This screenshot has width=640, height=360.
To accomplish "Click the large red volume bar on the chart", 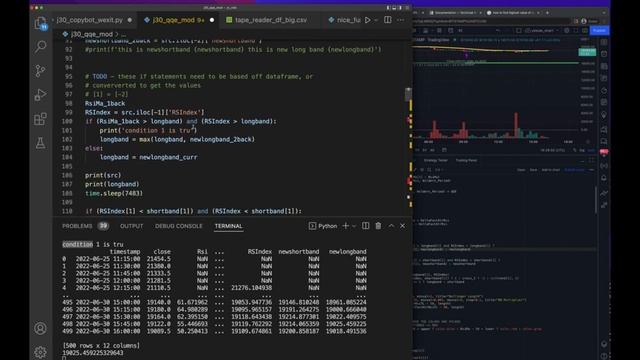I will click(x=516, y=125).
